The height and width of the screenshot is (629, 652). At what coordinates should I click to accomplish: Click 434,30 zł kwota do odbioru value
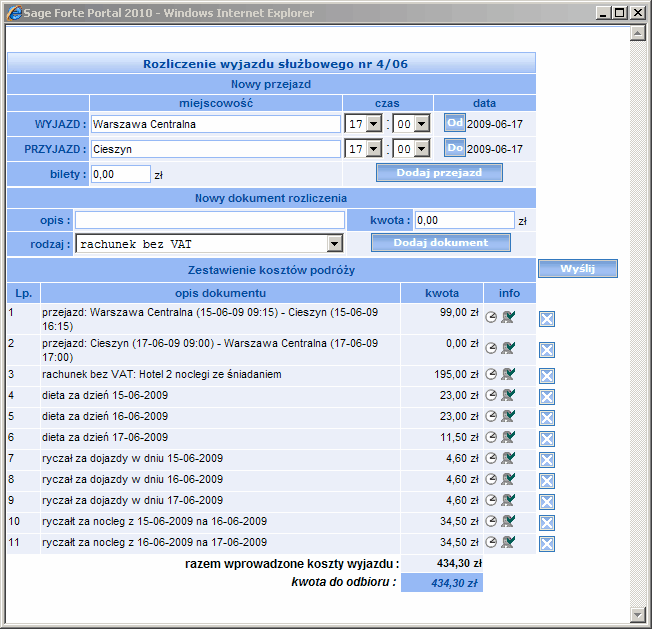tap(454, 583)
